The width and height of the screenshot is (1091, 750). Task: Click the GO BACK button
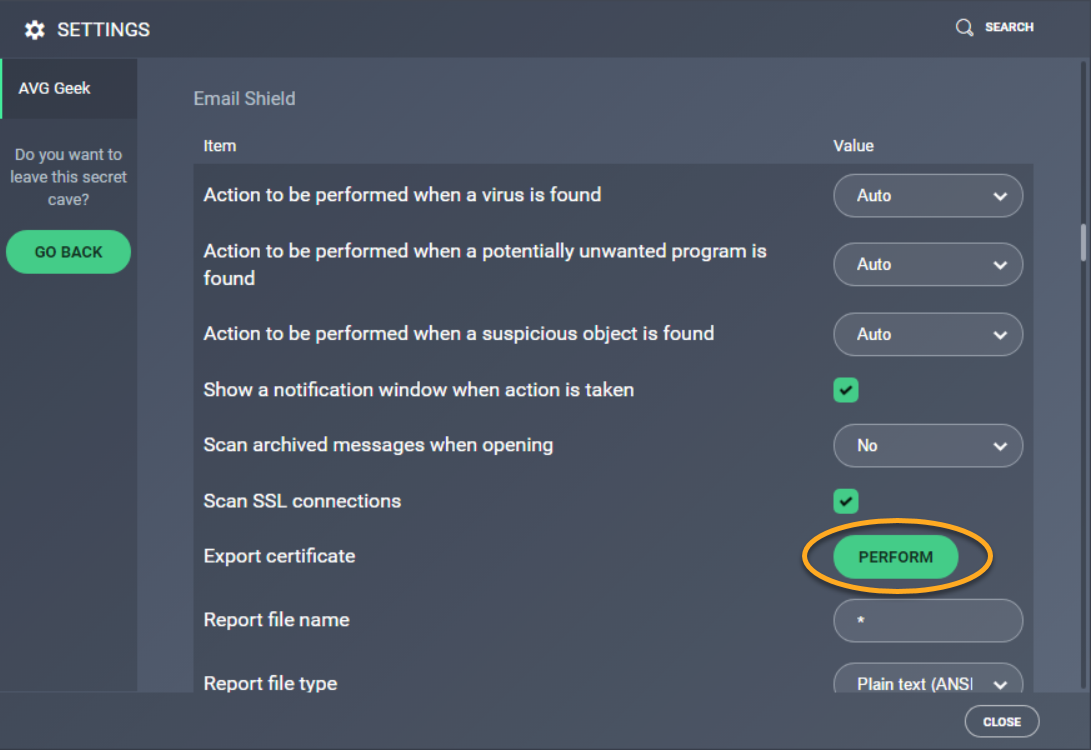[68, 252]
